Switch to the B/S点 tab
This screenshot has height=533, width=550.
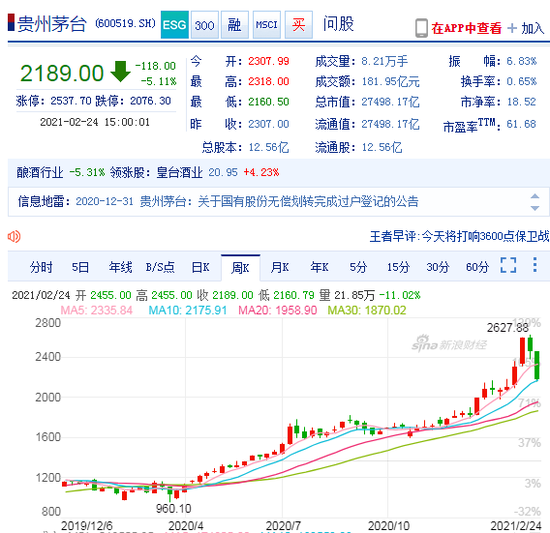[x=160, y=267]
